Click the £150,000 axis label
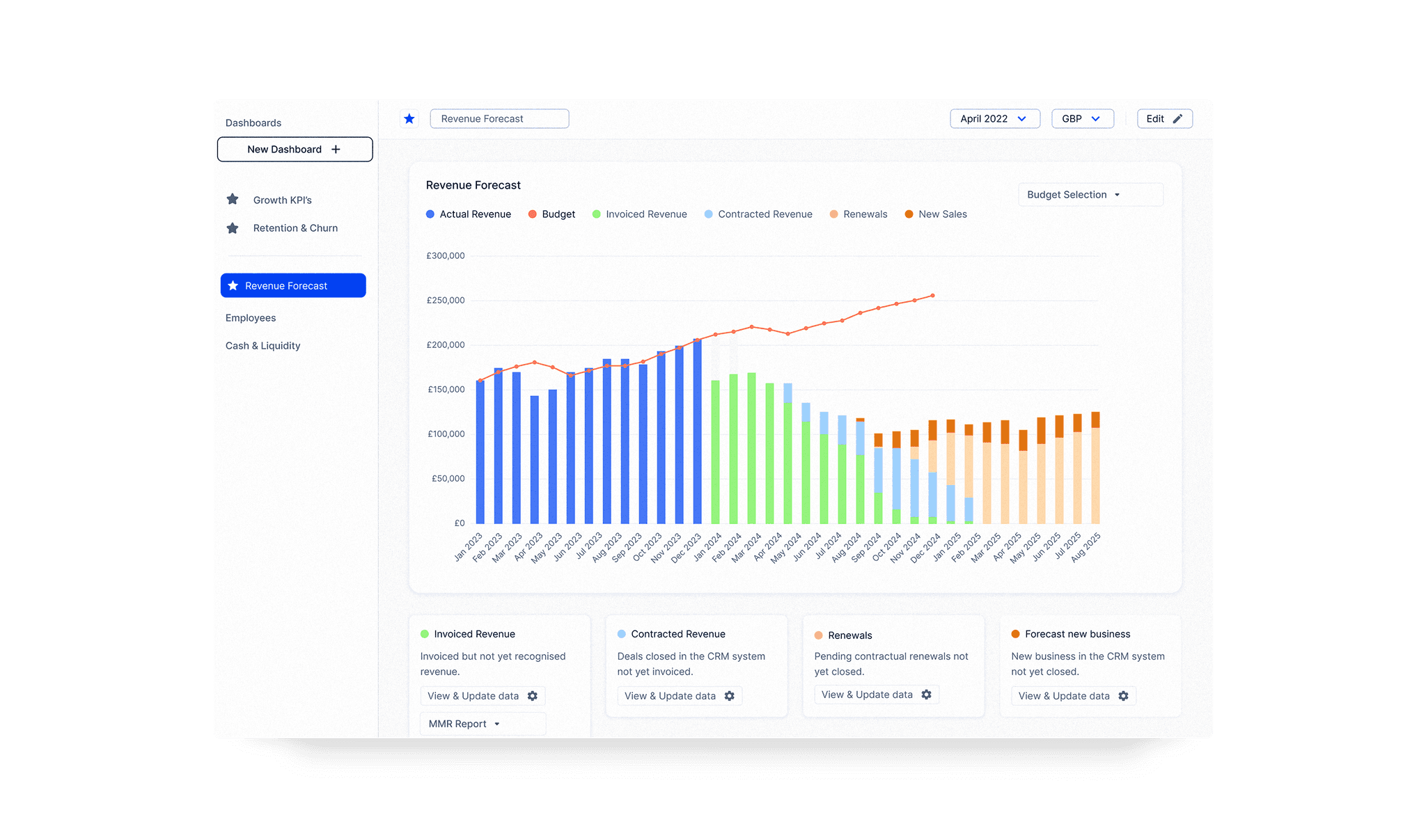The image size is (1426, 840). click(x=446, y=390)
